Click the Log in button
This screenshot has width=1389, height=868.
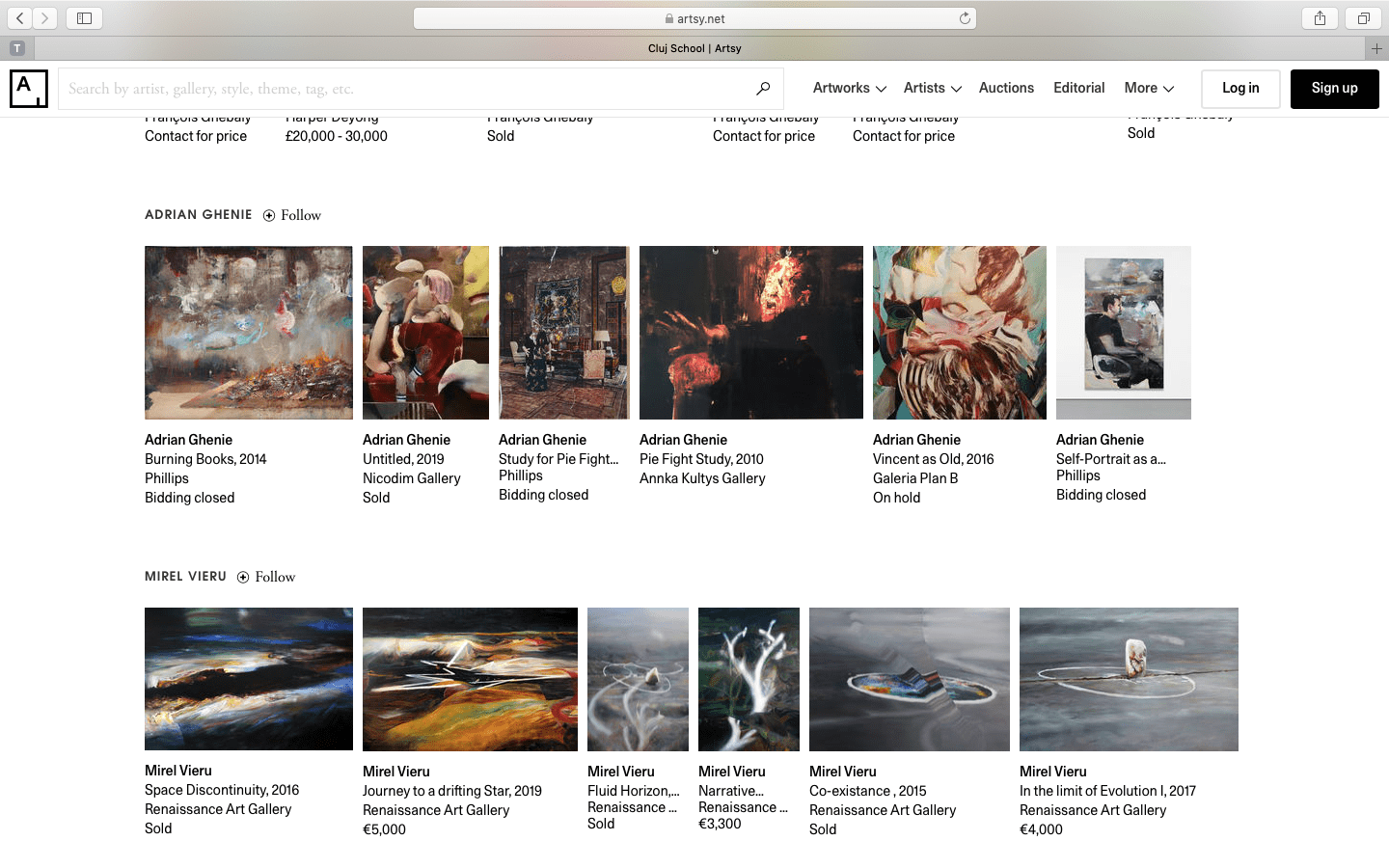[x=1240, y=89]
